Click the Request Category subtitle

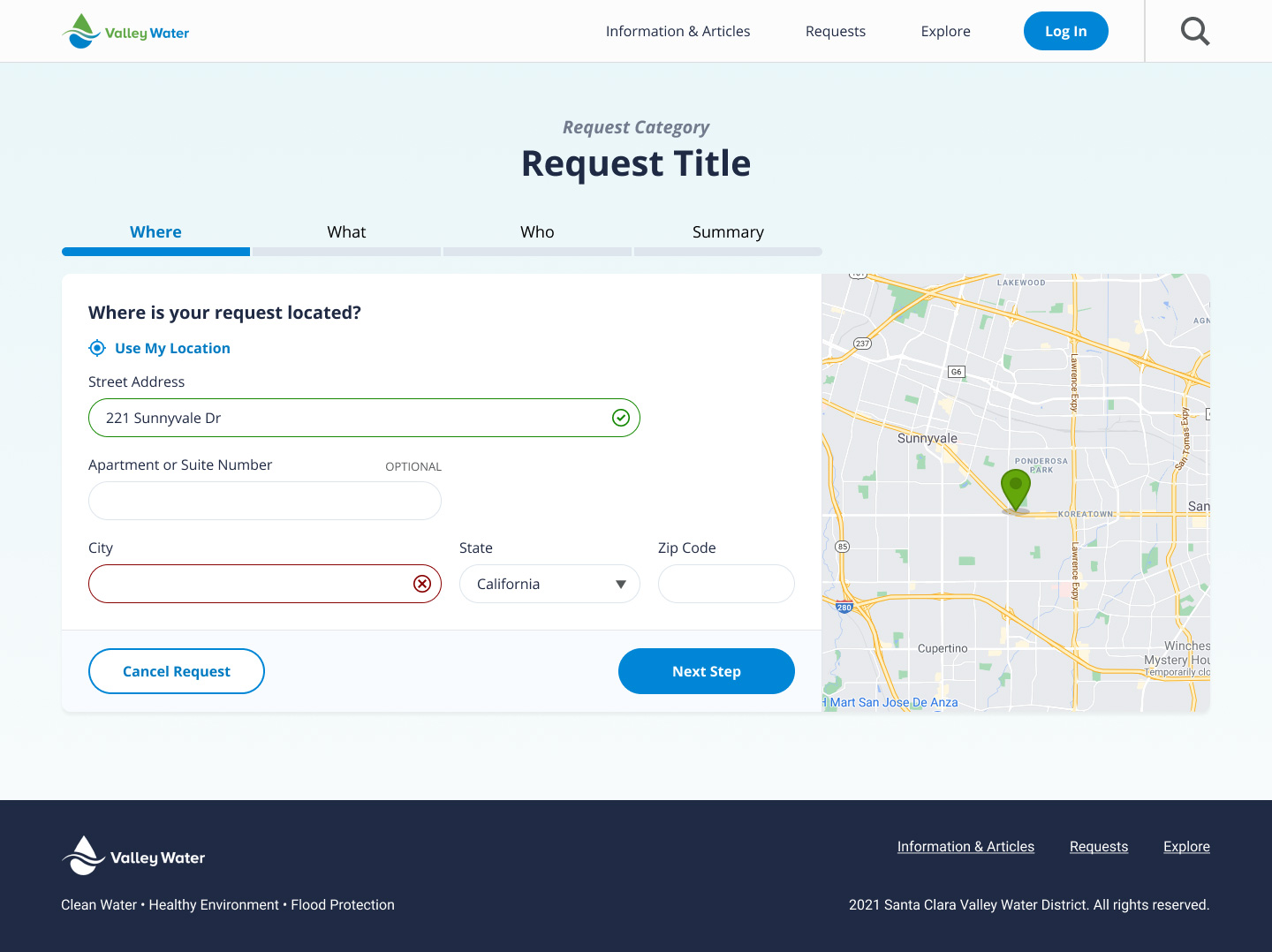pos(636,127)
